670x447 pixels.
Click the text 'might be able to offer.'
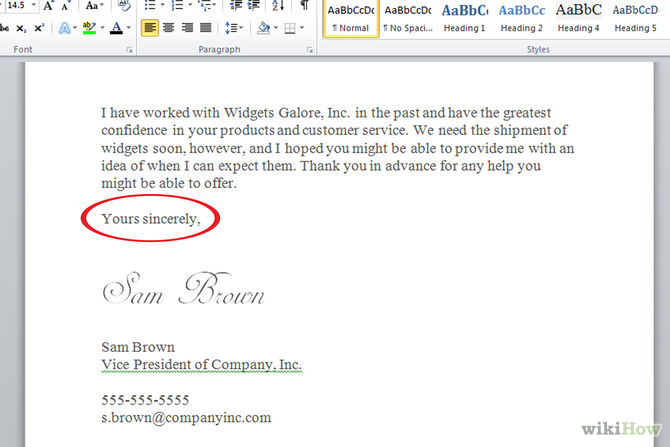pos(169,183)
